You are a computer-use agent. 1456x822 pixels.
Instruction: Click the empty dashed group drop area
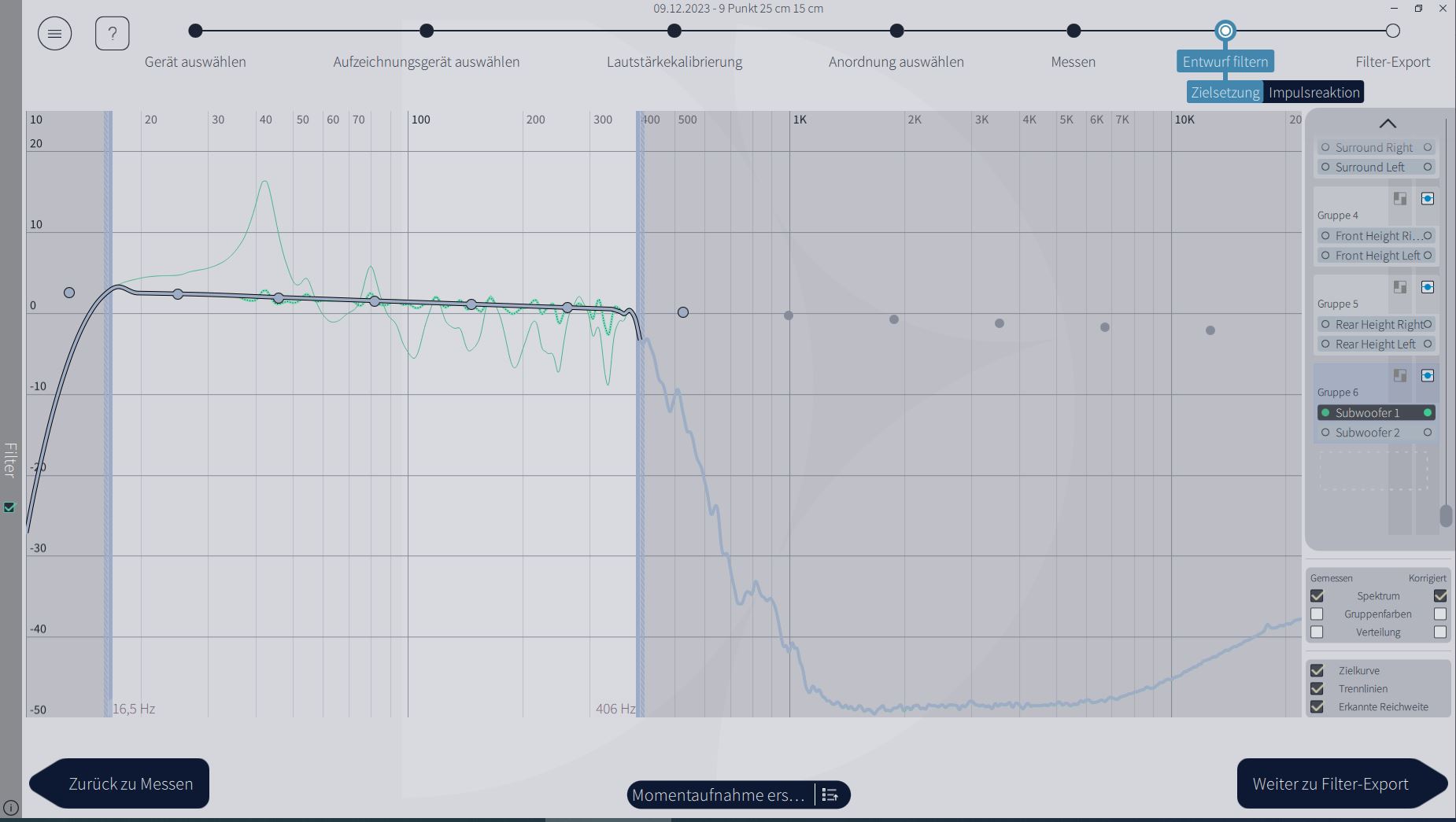pos(1373,470)
